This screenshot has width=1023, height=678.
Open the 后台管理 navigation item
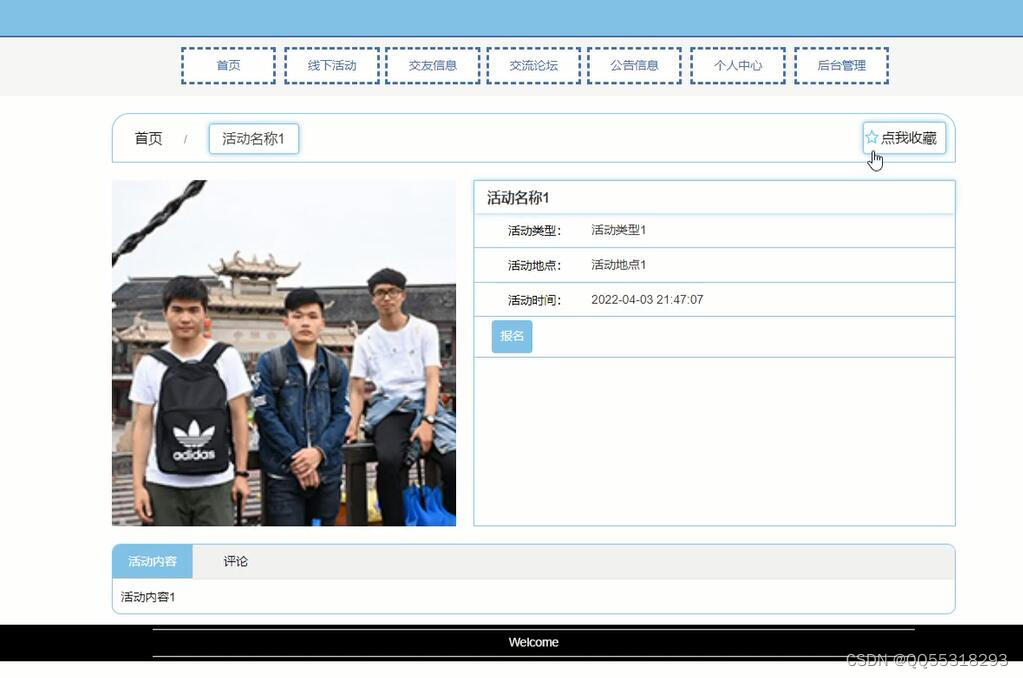tap(841, 64)
